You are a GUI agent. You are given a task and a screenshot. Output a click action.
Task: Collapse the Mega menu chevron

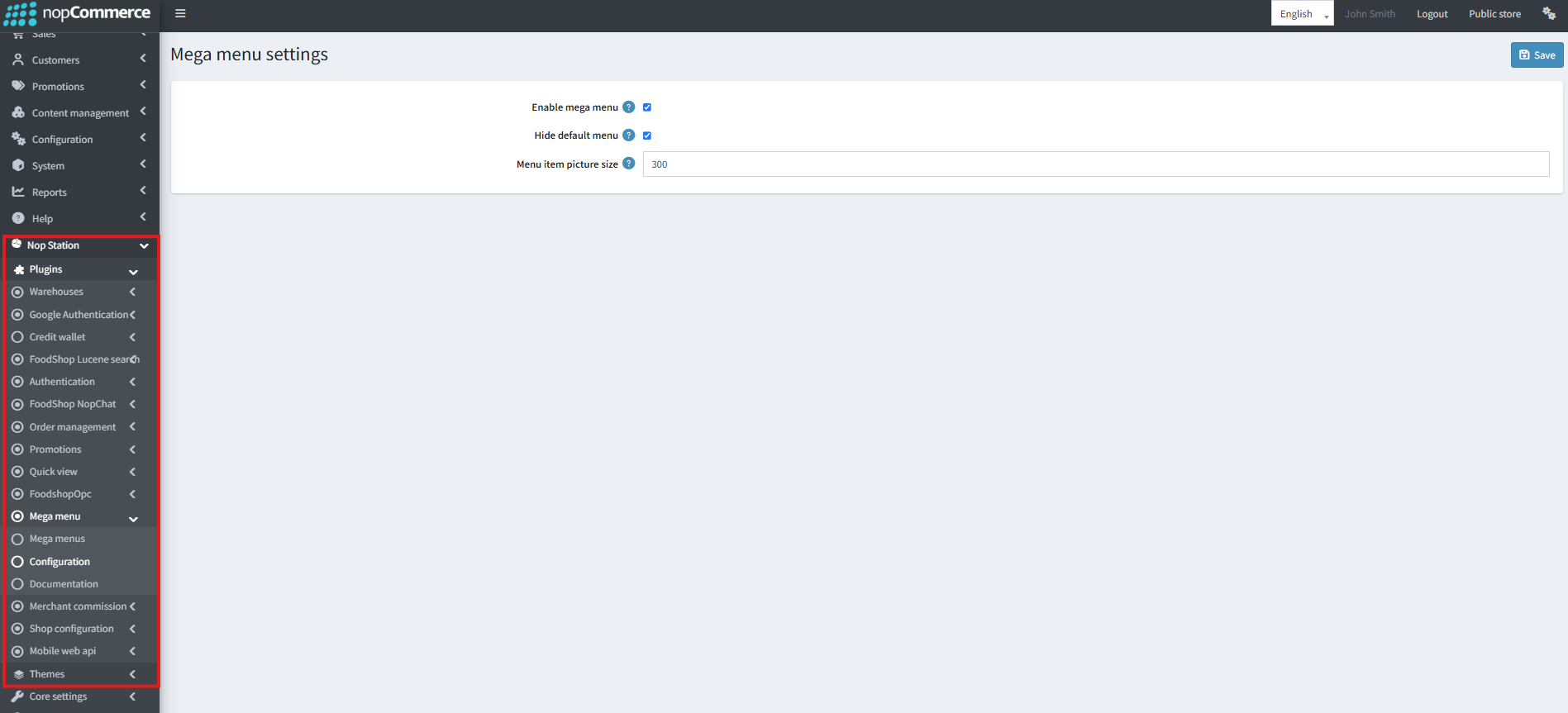point(133,519)
